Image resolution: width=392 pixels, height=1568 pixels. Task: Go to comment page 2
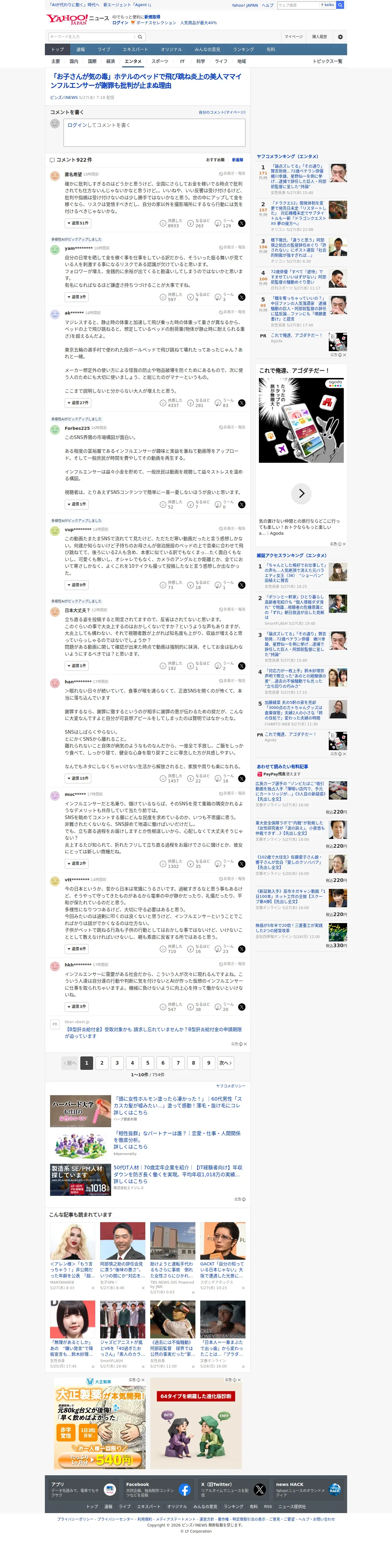click(x=102, y=1063)
